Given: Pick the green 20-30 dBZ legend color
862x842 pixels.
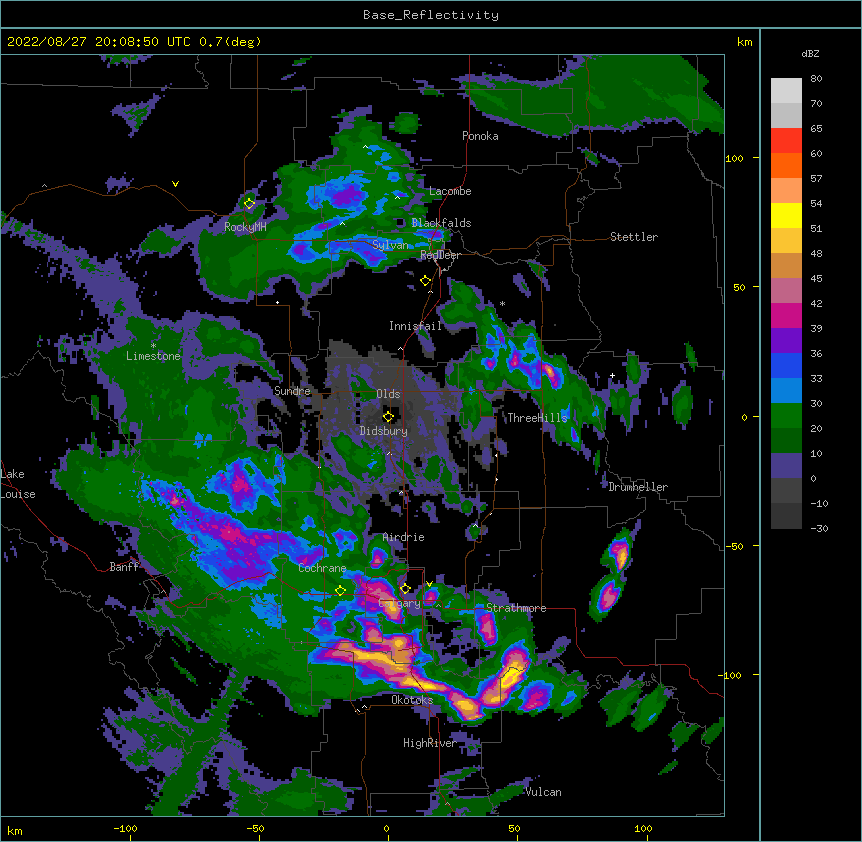Looking at the screenshot, I should coord(786,416).
